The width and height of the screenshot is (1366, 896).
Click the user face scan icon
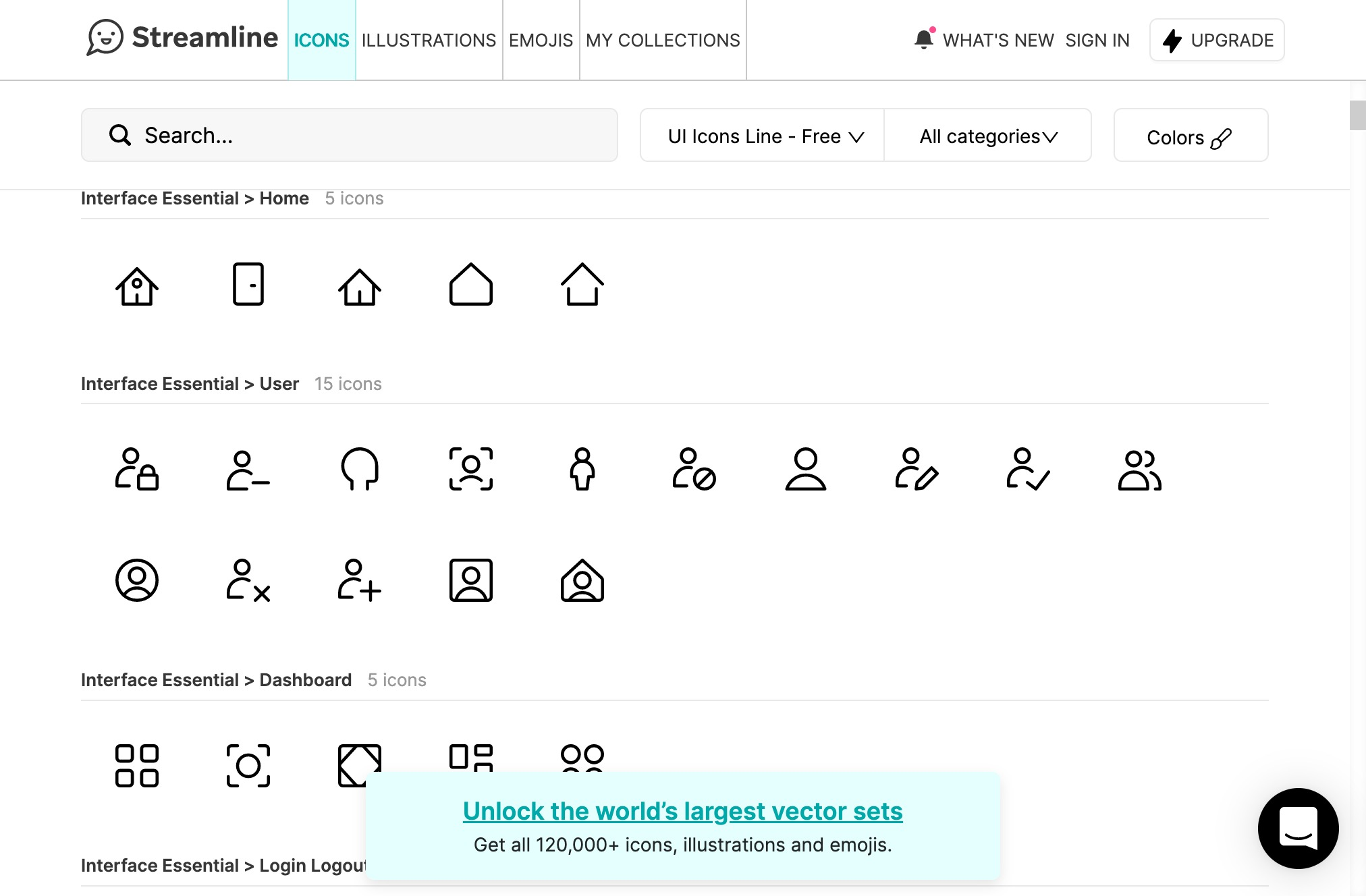pyautogui.click(x=471, y=469)
